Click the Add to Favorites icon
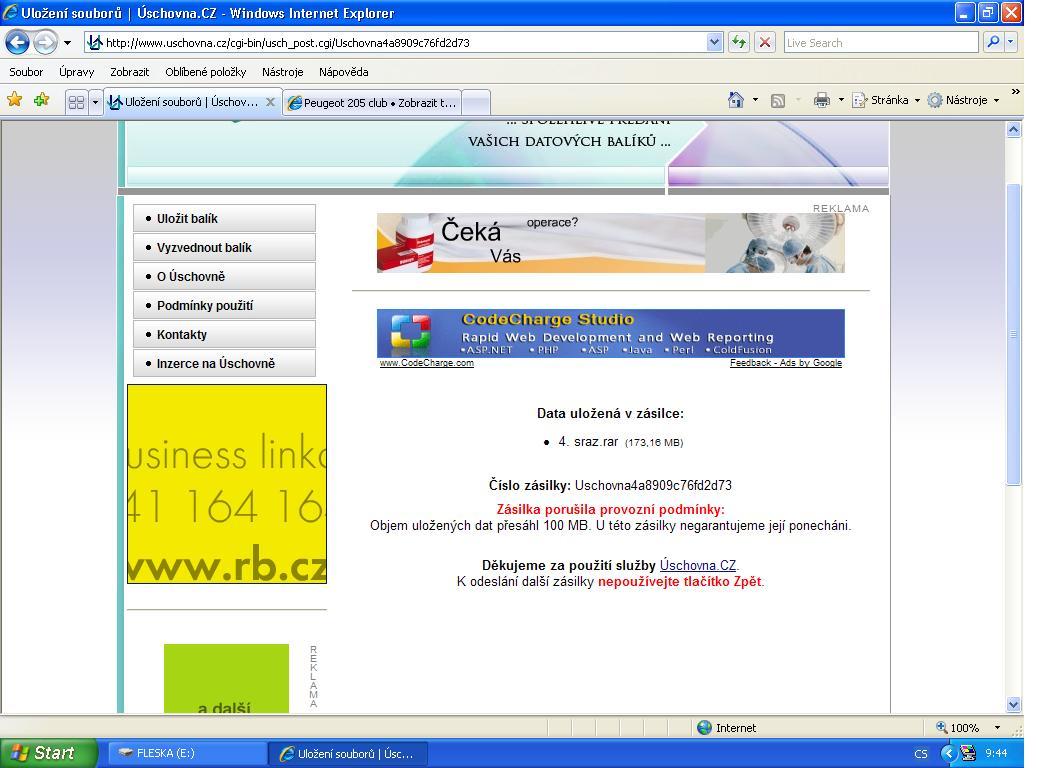1037x768 pixels. [41, 100]
